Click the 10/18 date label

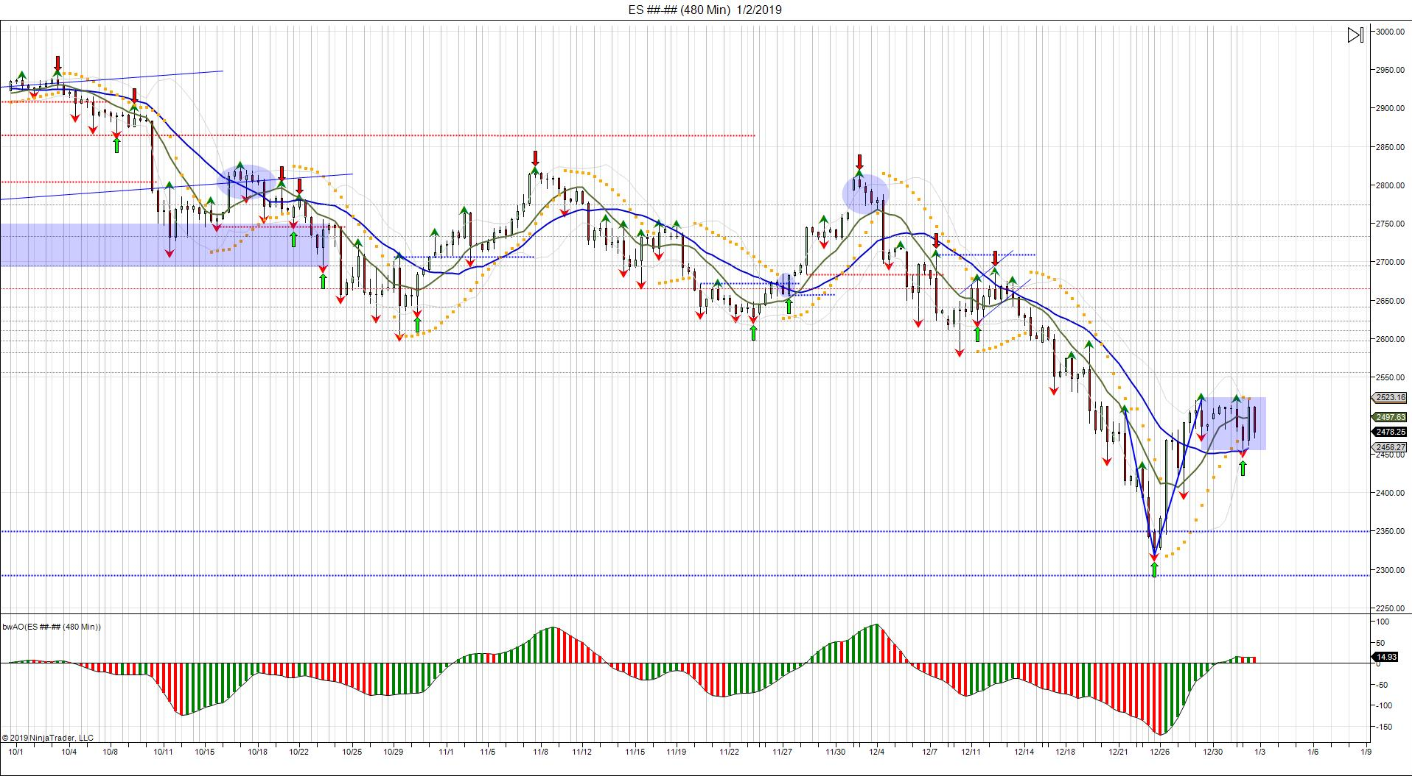(257, 751)
